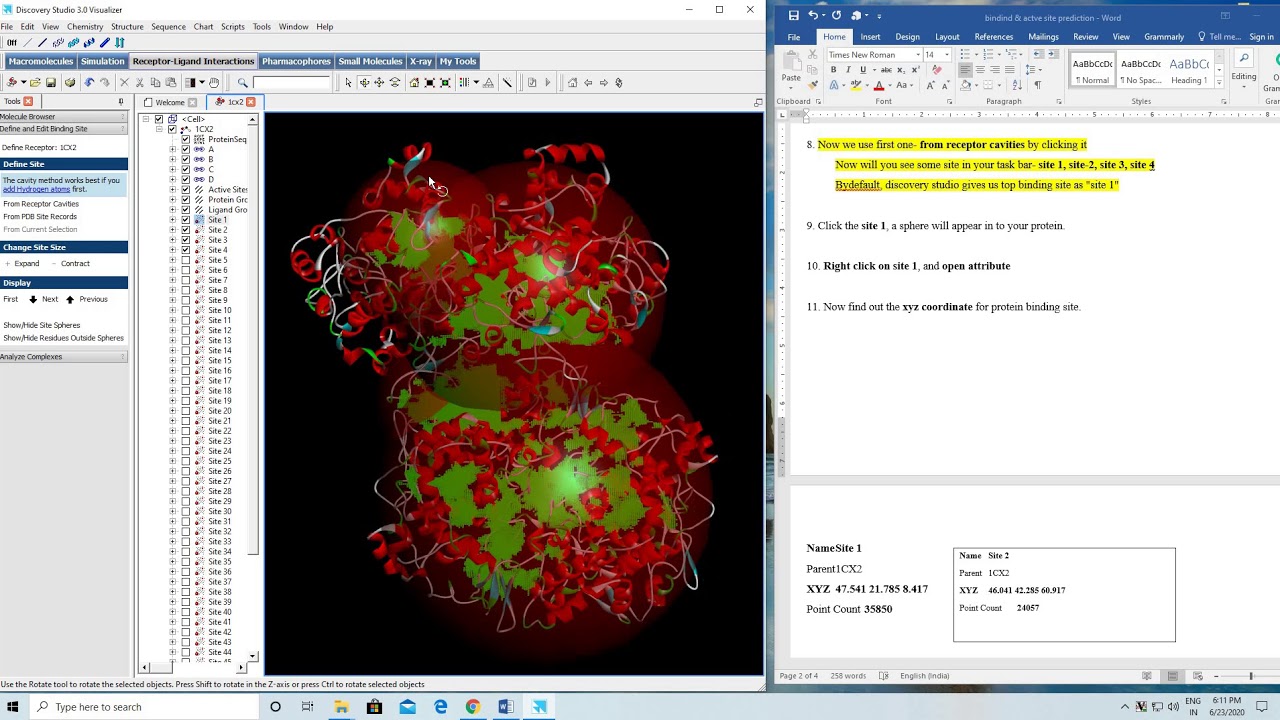The image size is (1280, 720).
Task: Open File Explorer from the taskbar
Action: pos(341,707)
